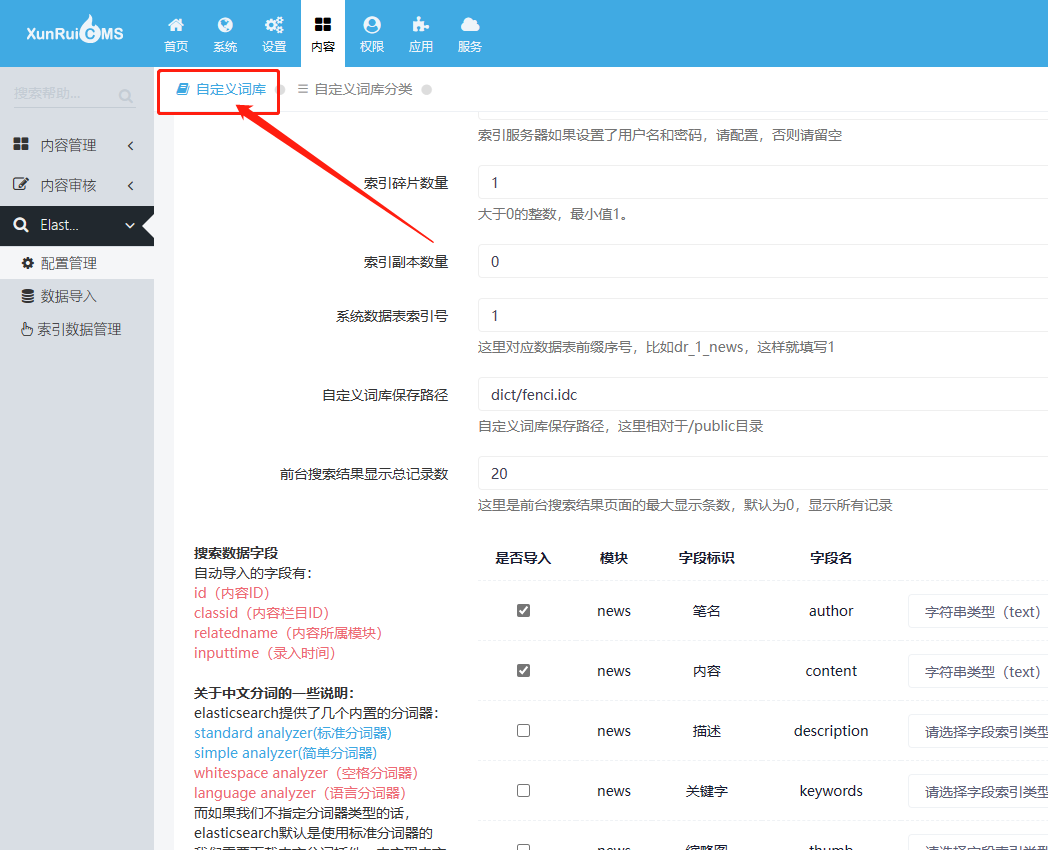Open the content field type dropdown

(978, 672)
